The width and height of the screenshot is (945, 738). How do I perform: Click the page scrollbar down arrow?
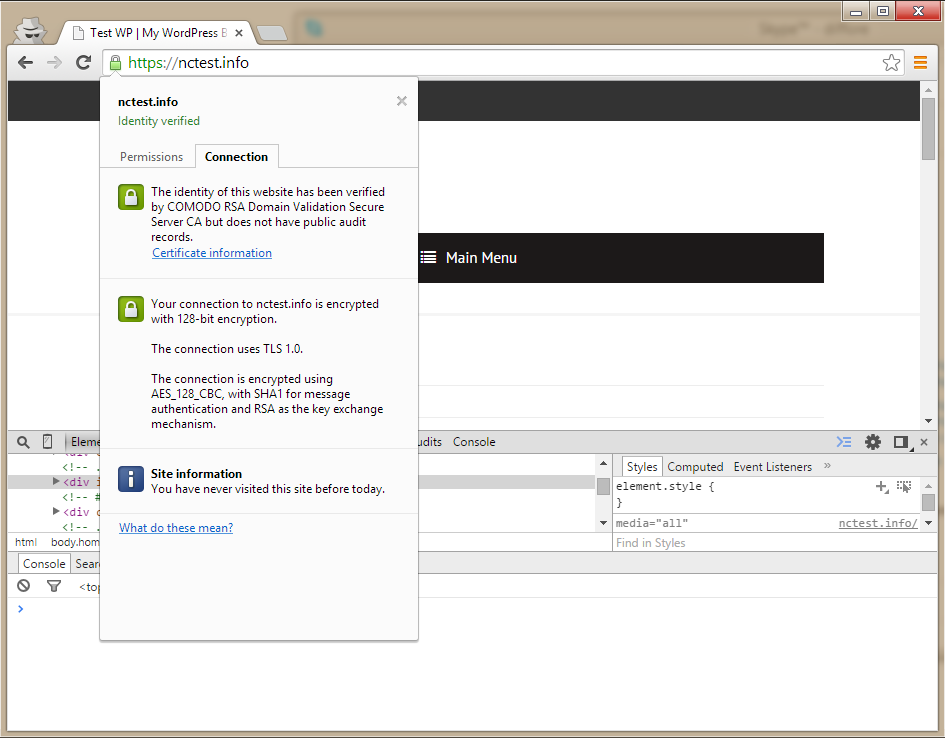click(x=928, y=421)
